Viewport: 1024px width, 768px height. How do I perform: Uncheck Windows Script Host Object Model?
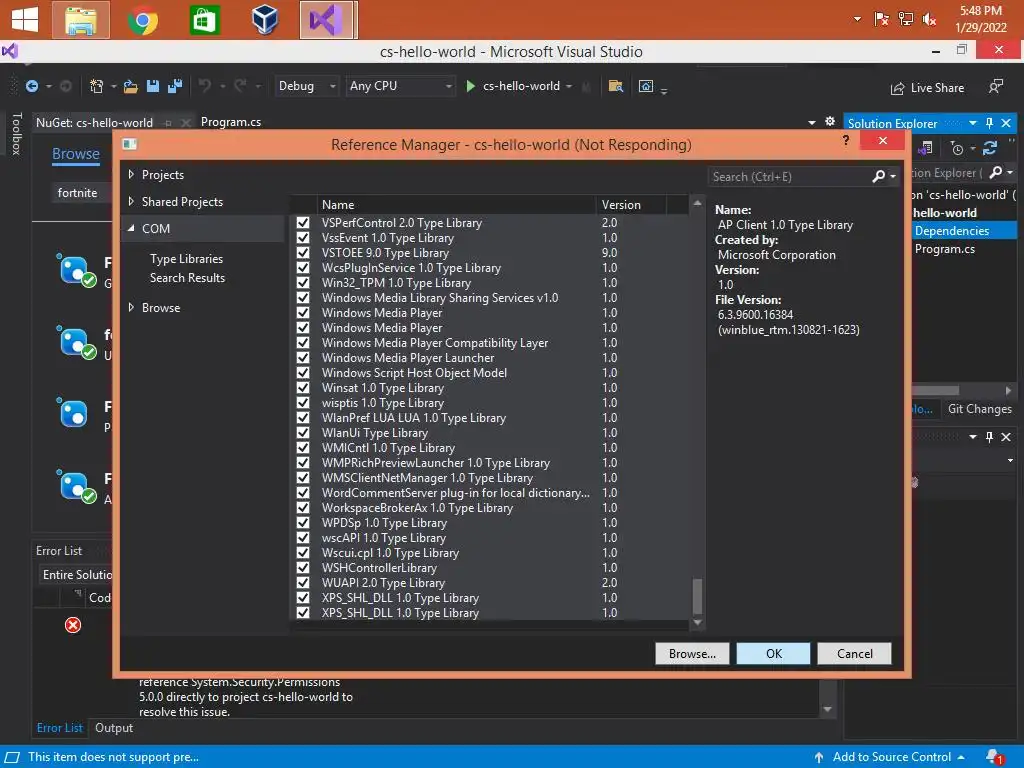coord(303,373)
